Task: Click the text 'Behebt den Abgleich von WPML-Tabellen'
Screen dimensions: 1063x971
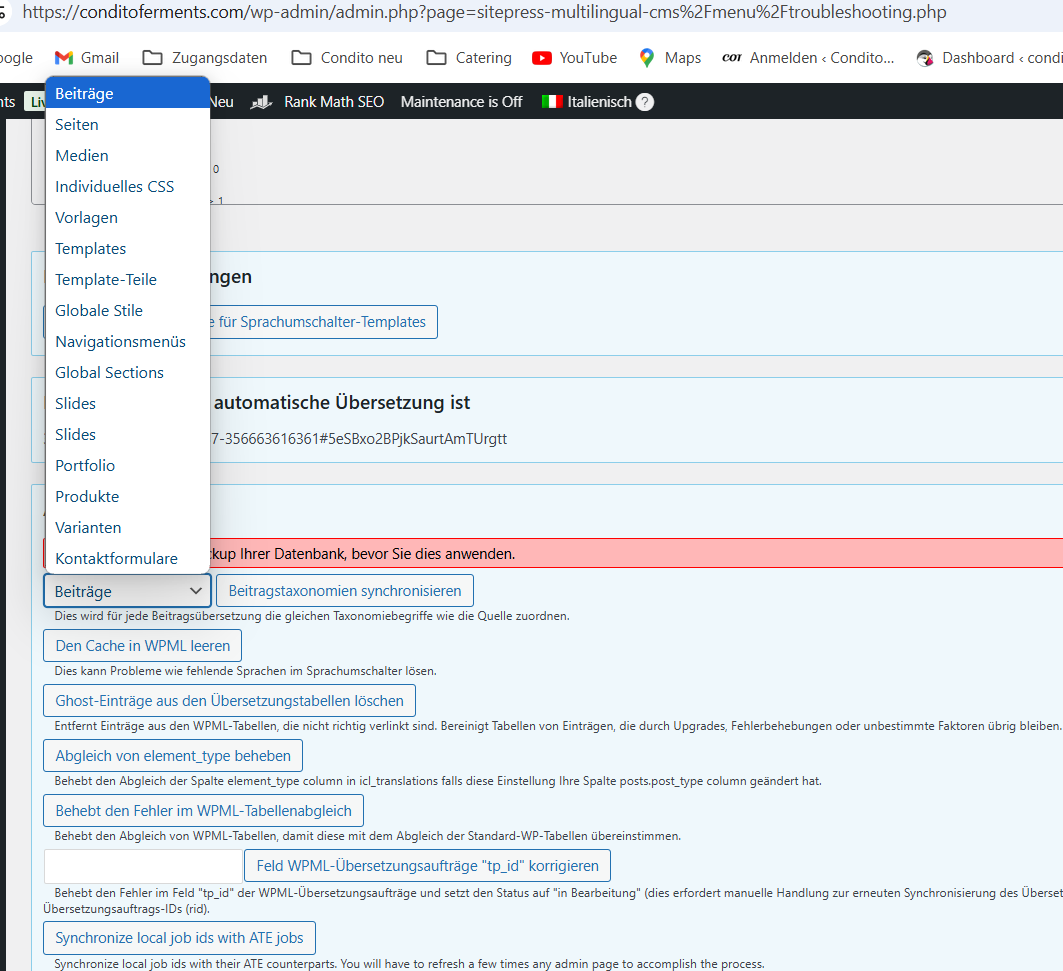Action: (367, 836)
